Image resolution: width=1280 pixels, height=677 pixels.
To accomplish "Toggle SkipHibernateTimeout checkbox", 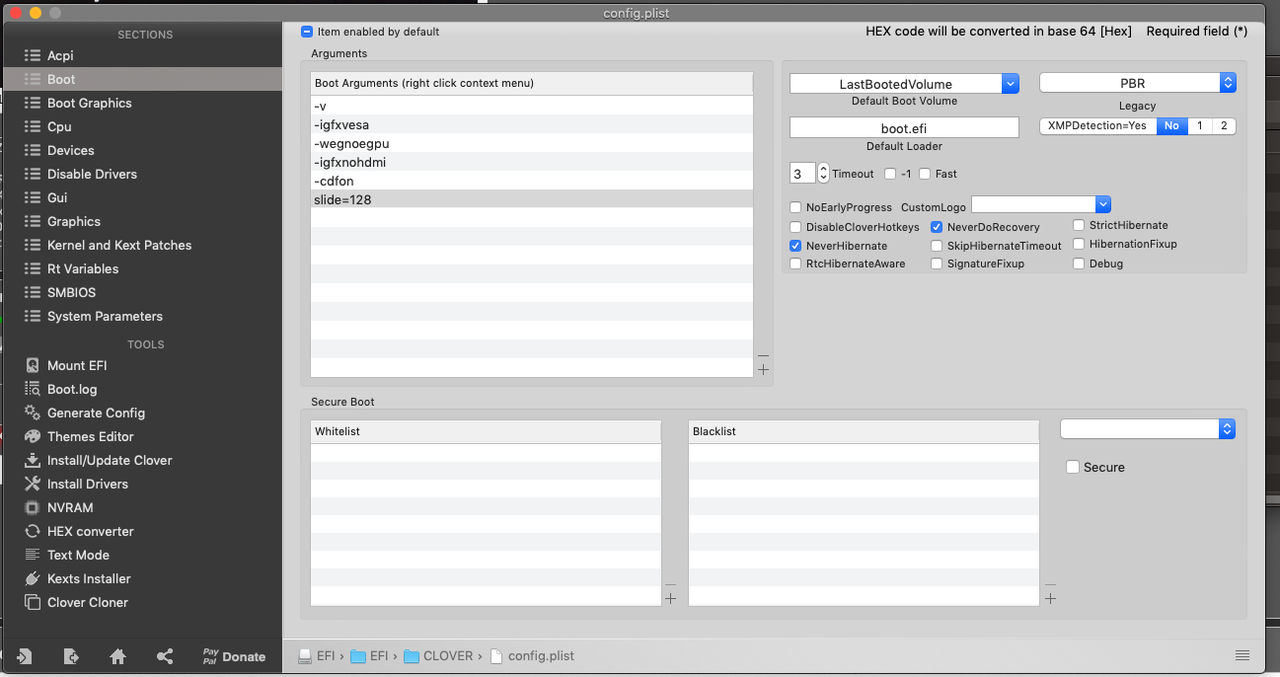I will [x=937, y=246].
